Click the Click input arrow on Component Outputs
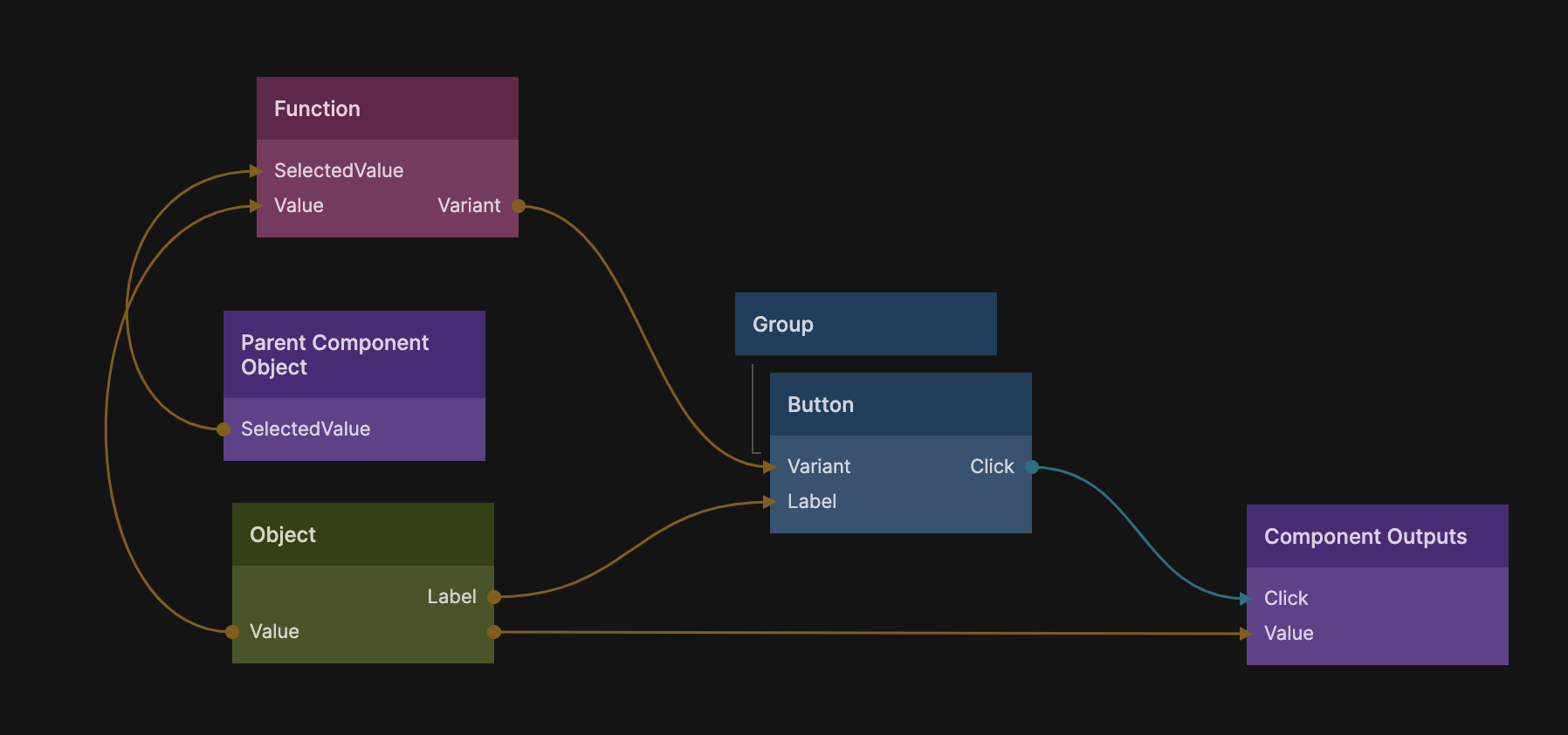 click(1246, 599)
